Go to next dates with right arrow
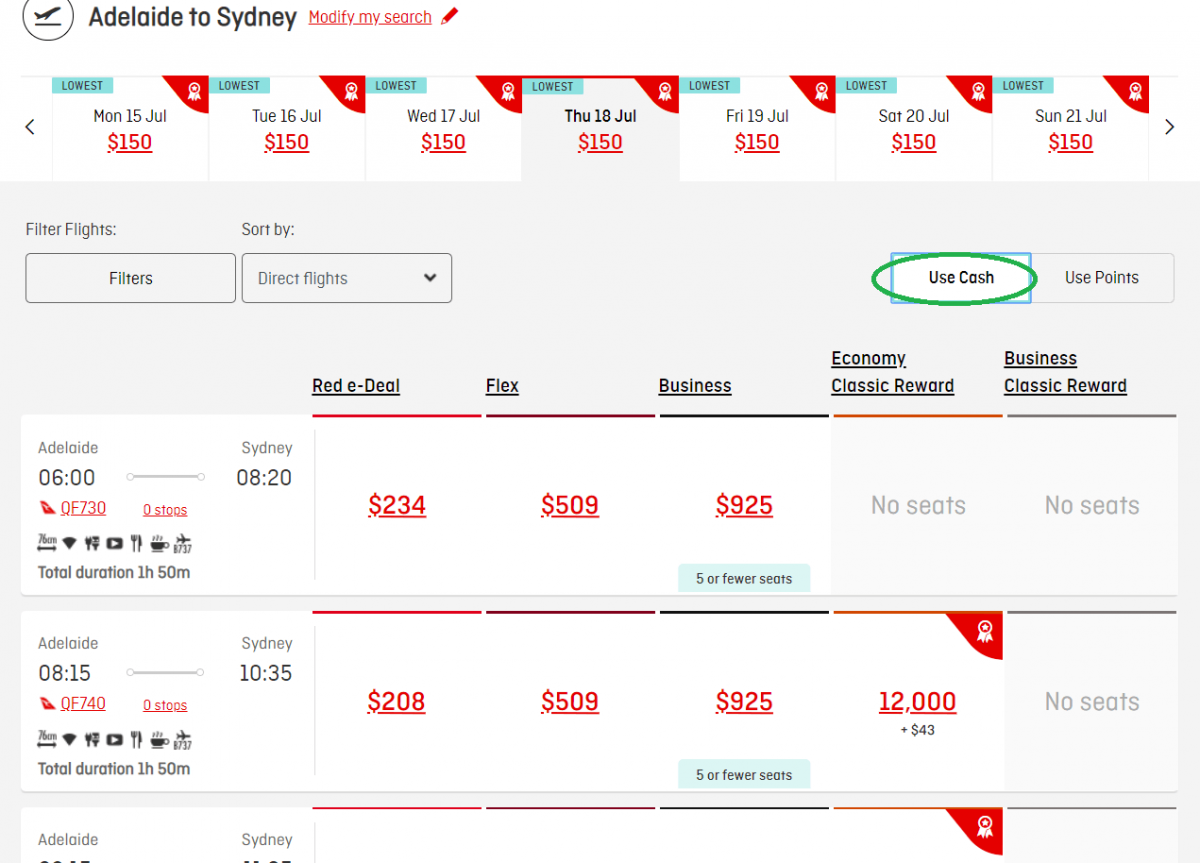Screen dimensions: 1200x863 1169,127
